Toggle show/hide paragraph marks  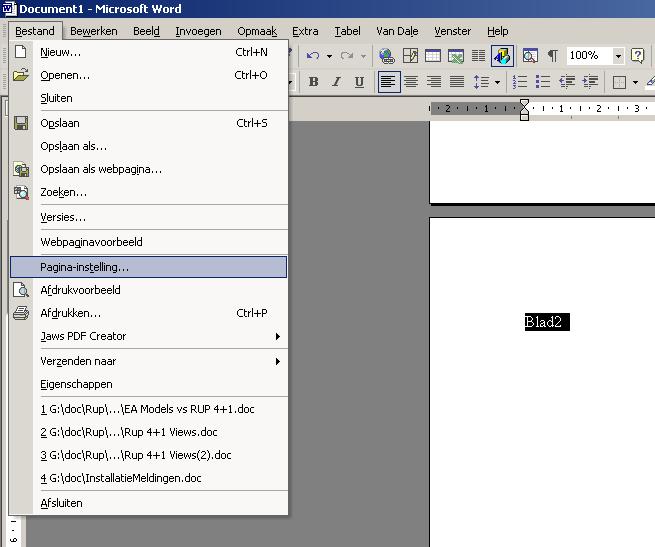tap(552, 56)
